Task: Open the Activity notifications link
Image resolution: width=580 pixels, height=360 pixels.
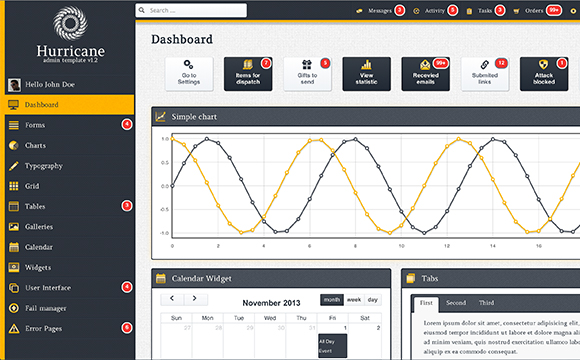Action: (x=435, y=11)
